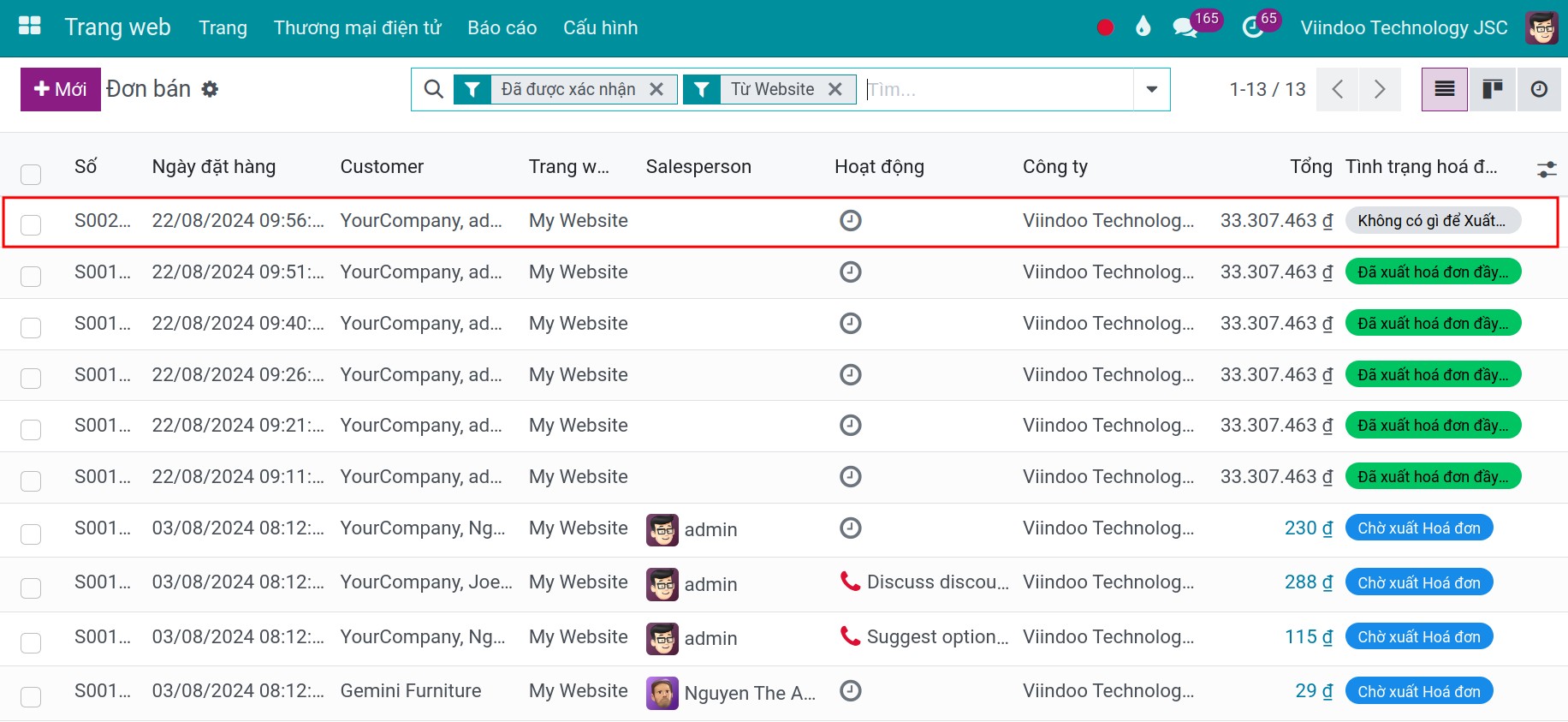
Task: Click the water drop icon in top bar
Action: point(1143,27)
